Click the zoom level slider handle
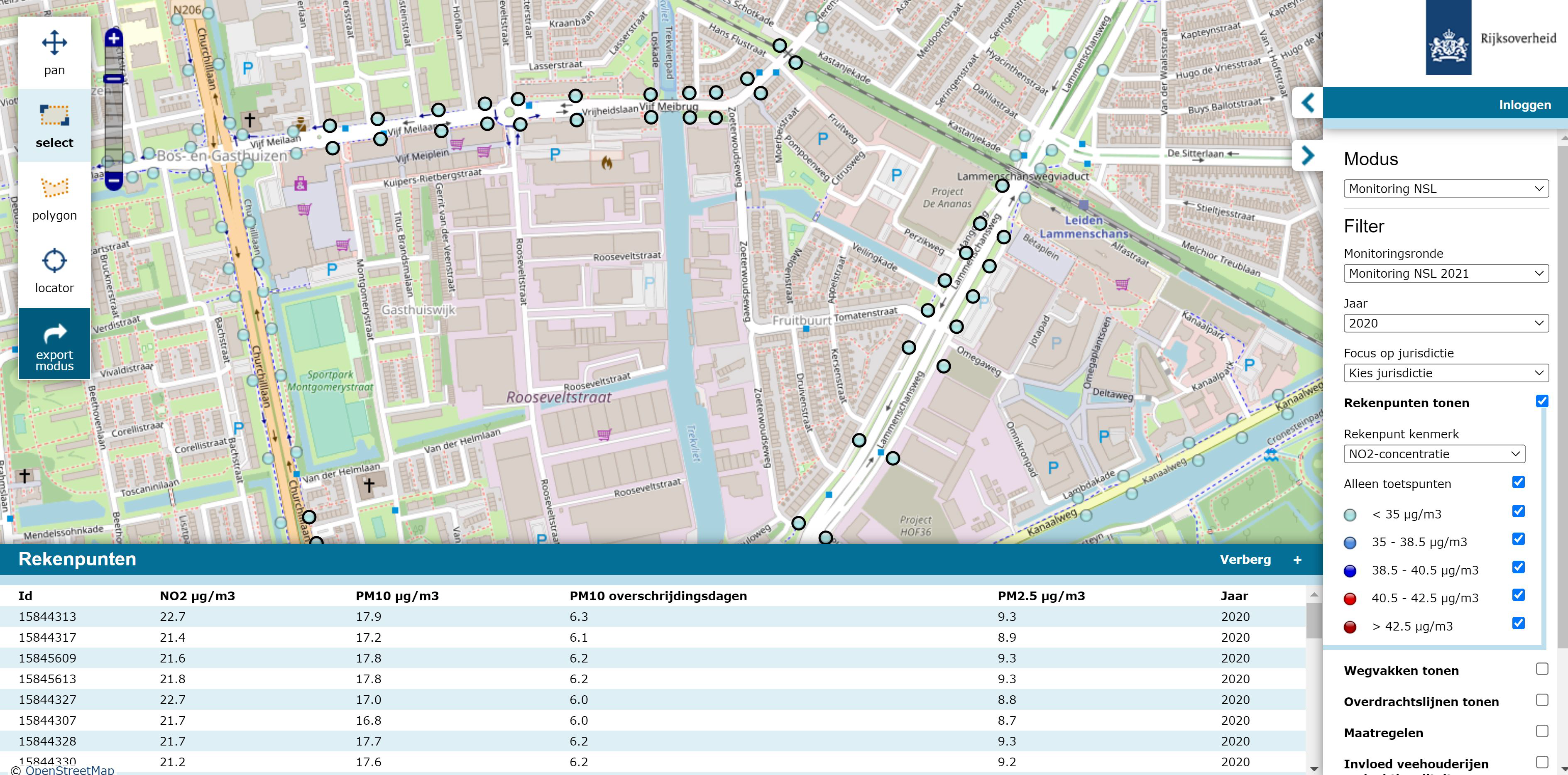The height and width of the screenshot is (775, 1568). click(x=114, y=78)
